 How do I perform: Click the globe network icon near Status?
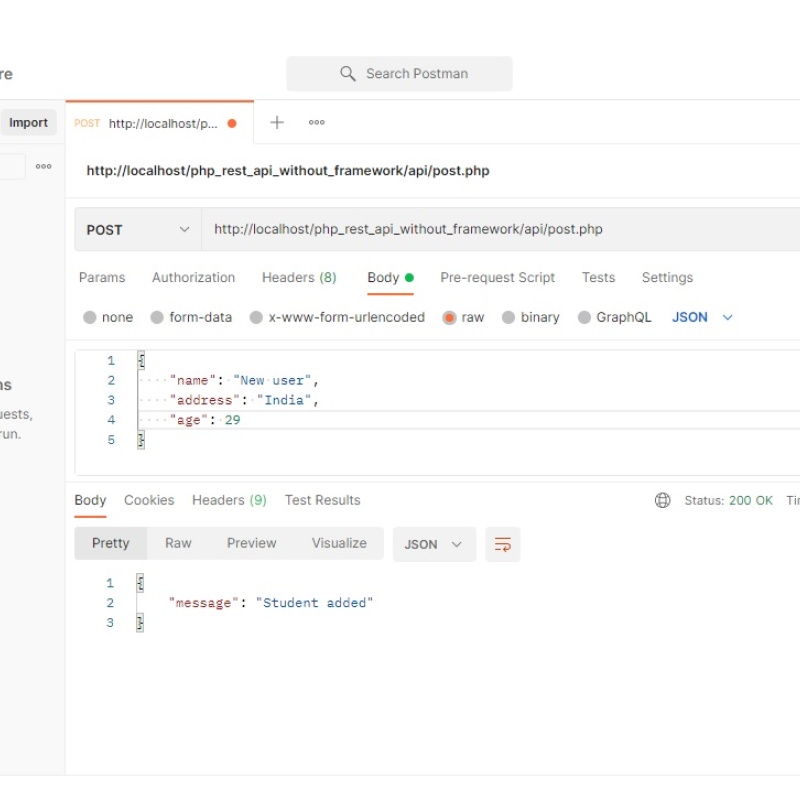tap(662, 500)
